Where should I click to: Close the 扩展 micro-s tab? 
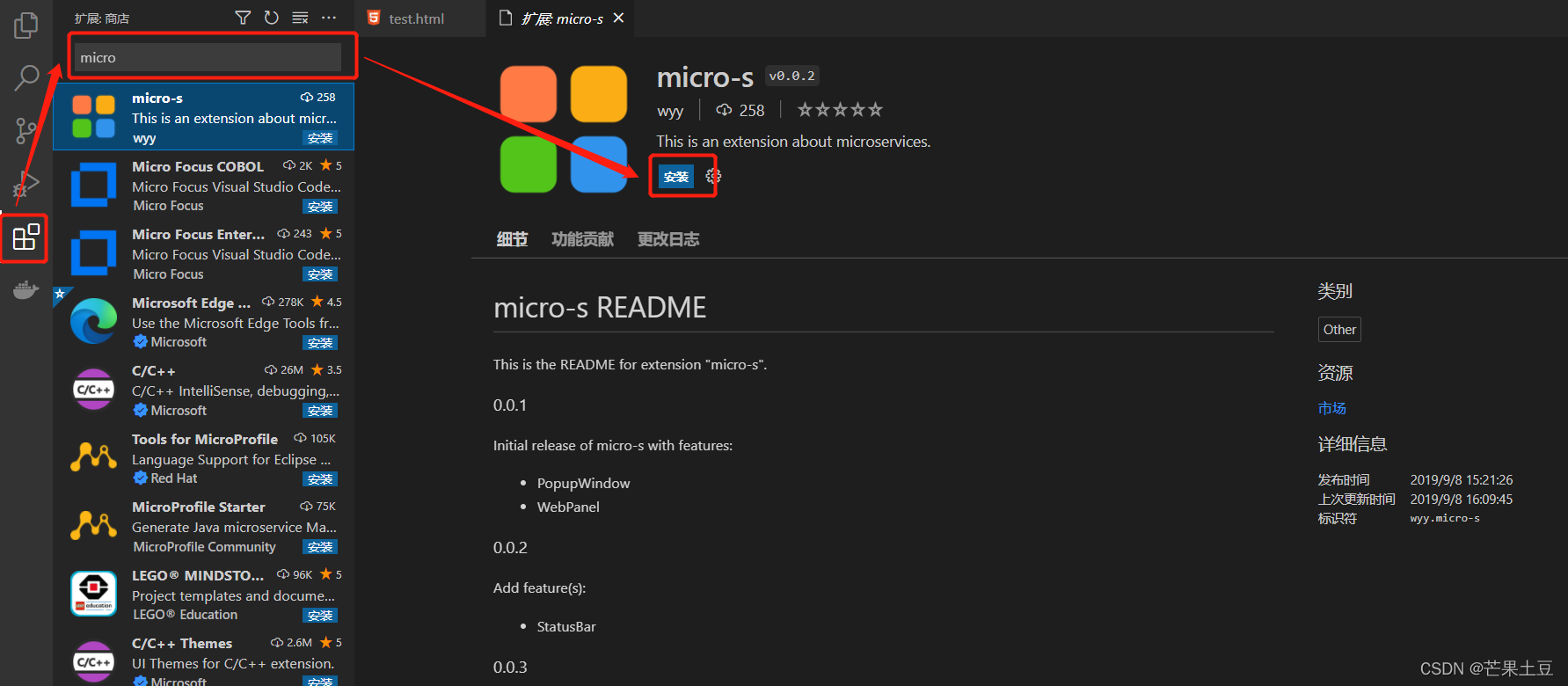(619, 18)
